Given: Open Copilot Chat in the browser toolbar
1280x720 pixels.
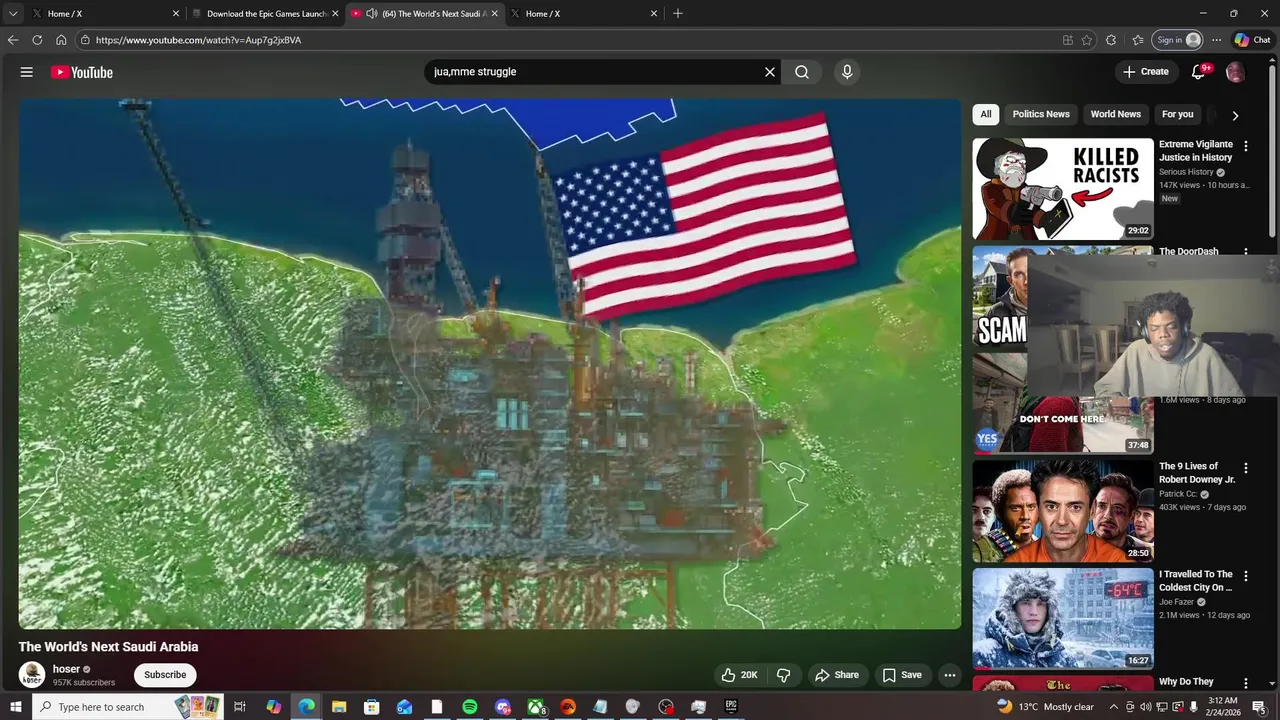Looking at the screenshot, I should tap(1252, 40).
